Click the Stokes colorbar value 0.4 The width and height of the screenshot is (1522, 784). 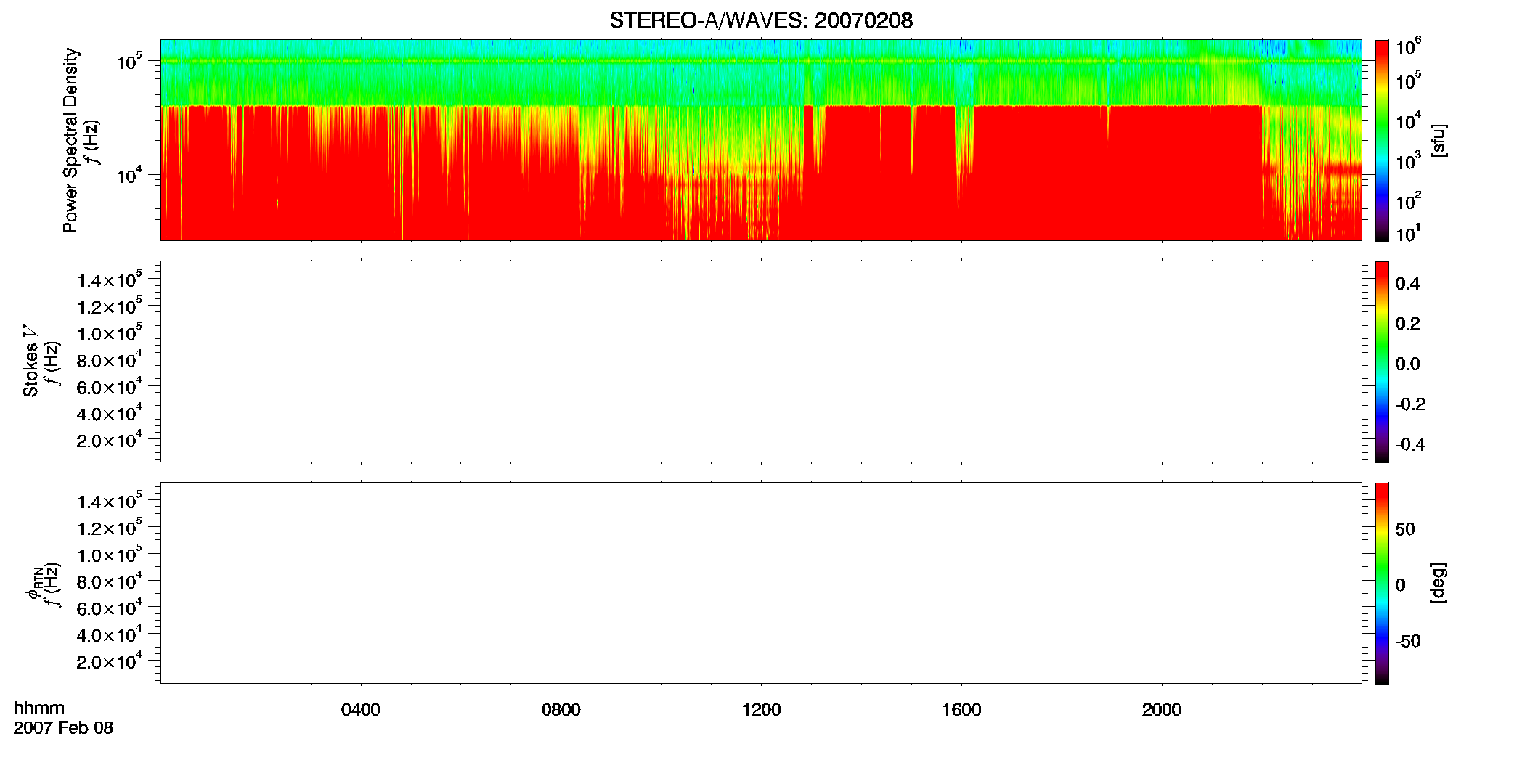click(1407, 284)
